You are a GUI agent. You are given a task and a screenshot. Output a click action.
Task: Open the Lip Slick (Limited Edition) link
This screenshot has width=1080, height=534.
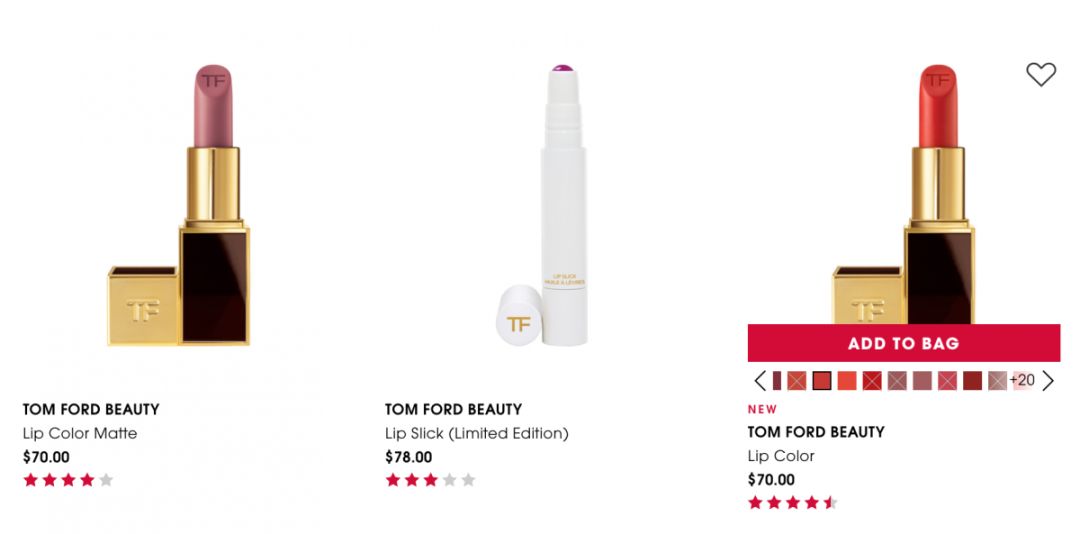pyautogui.click(x=476, y=433)
